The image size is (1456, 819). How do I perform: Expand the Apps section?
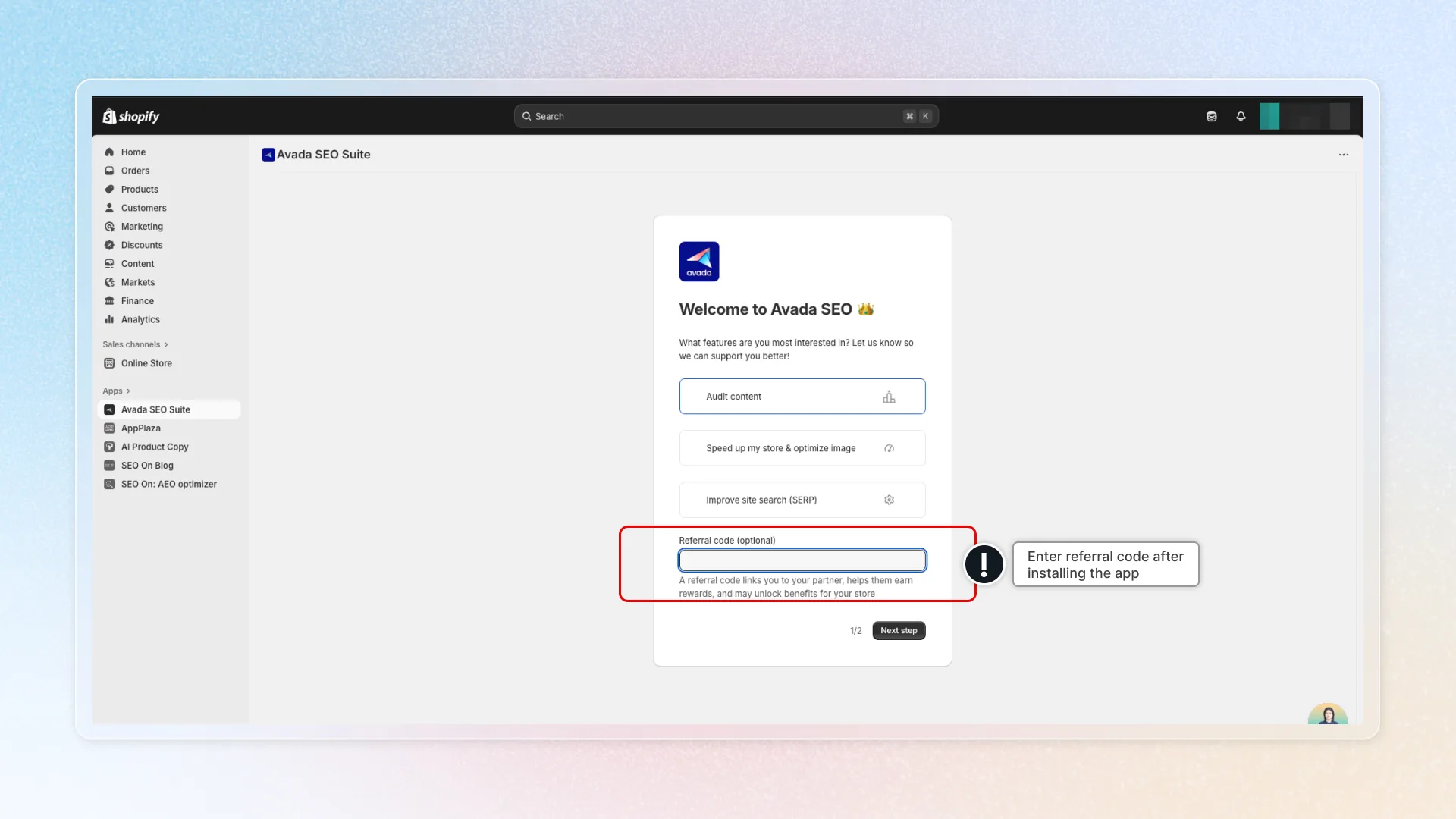[116, 391]
